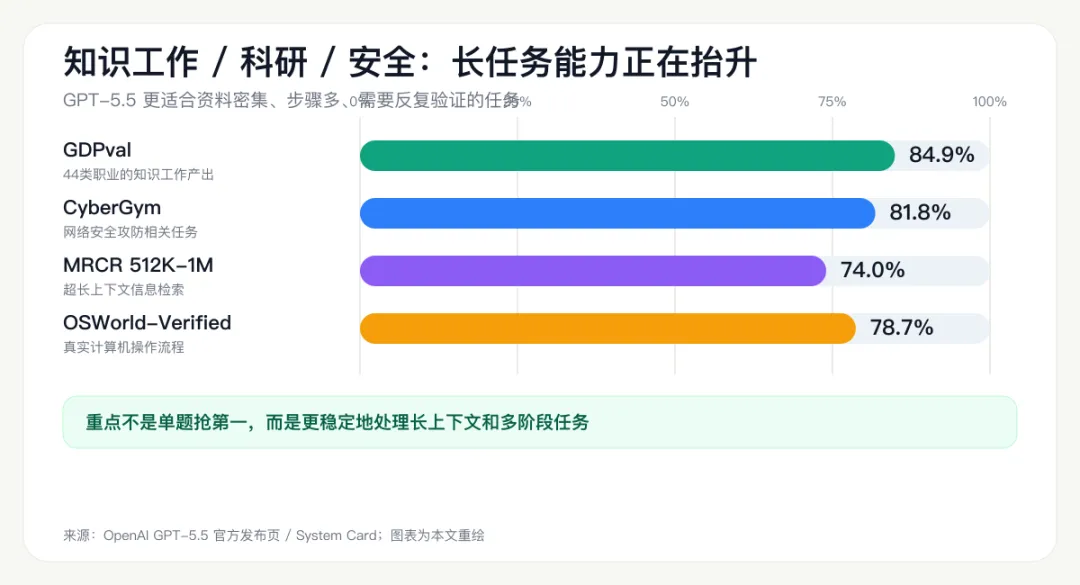Click the purple MRCR bar
This screenshot has height=585, width=1080.
tap(592, 271)
